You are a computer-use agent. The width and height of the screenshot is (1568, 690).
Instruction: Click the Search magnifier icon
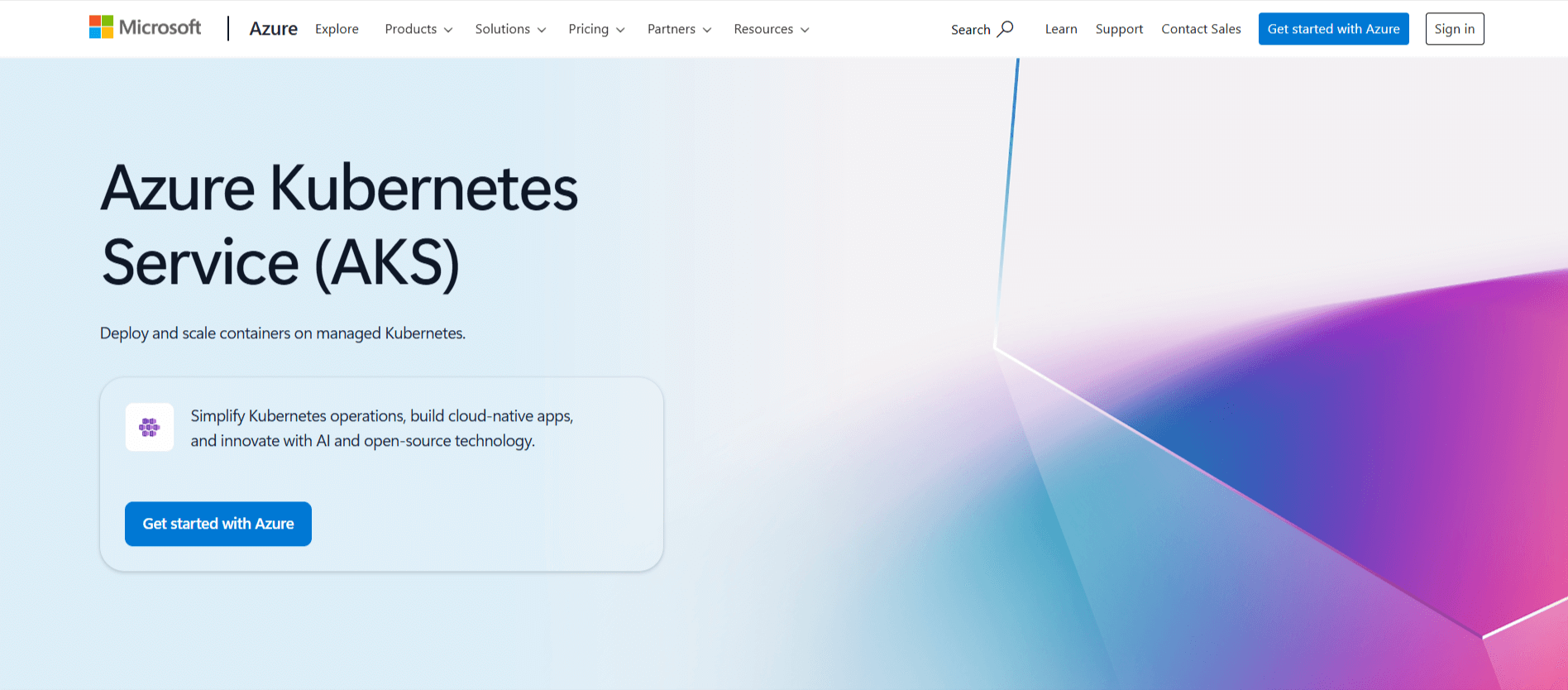click(x=1005, y=29)
